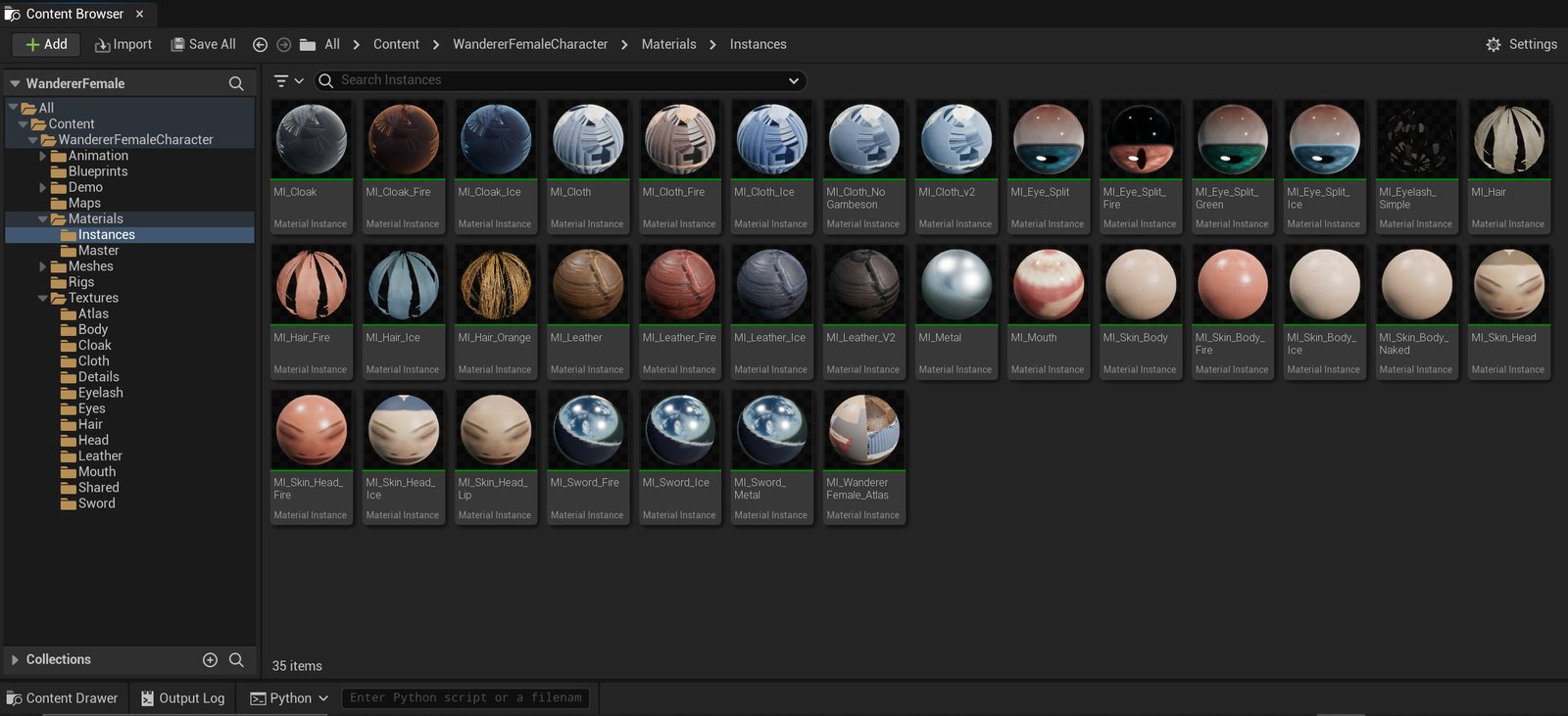This screenshot has width=1568, height=716.
Task: Select MI_WandererFemale_Atlas material
Action: [x=863, y=457]
